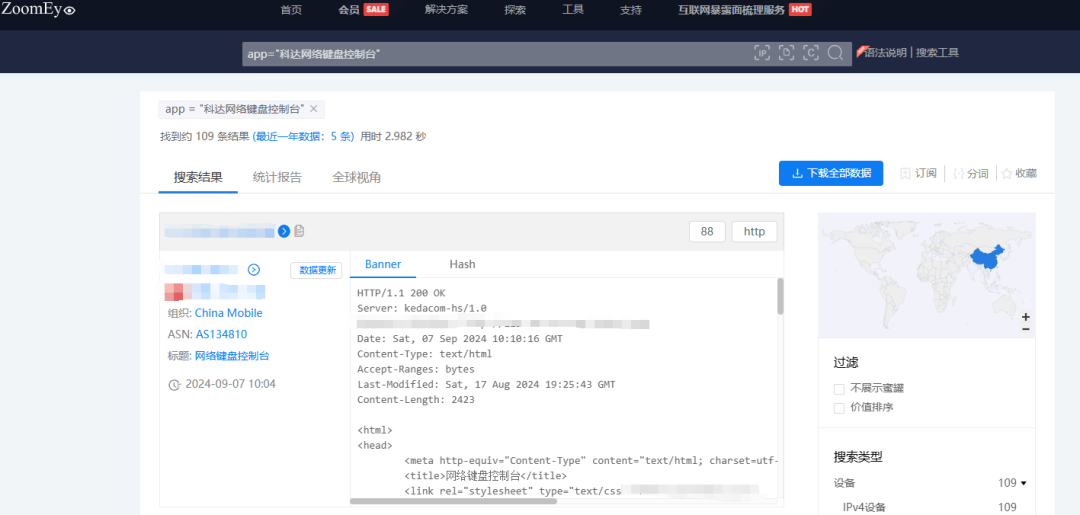Enable the 不展示蜜罐 checkbox
Viewport: 1080px width, 515px height.
click(x=839, y=388)
